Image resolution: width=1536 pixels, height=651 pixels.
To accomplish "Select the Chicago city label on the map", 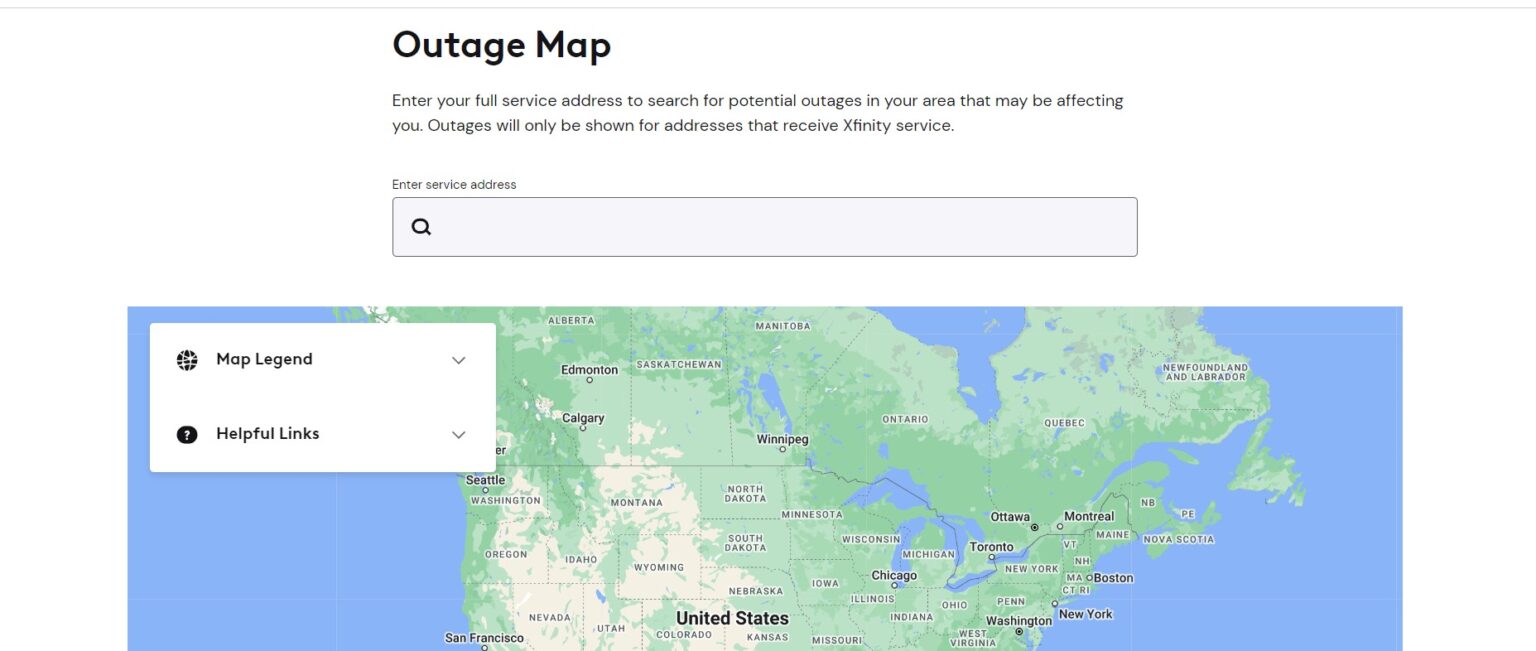I will (892, 575).
